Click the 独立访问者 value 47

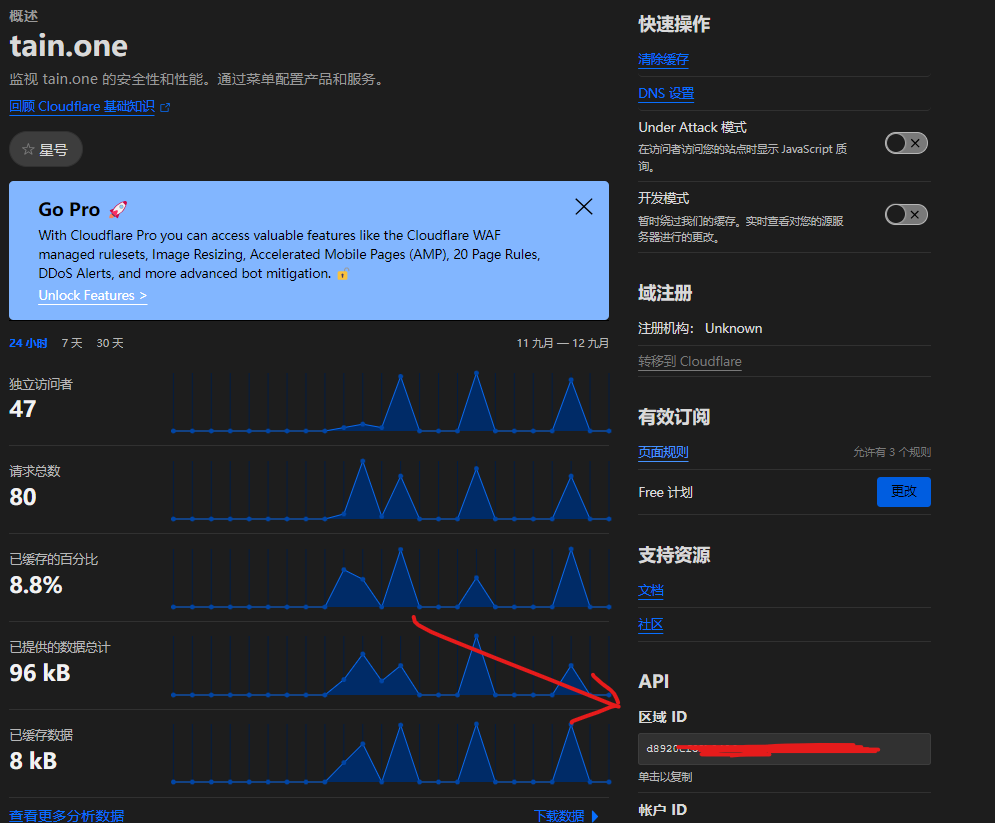[x=23, y=409]
